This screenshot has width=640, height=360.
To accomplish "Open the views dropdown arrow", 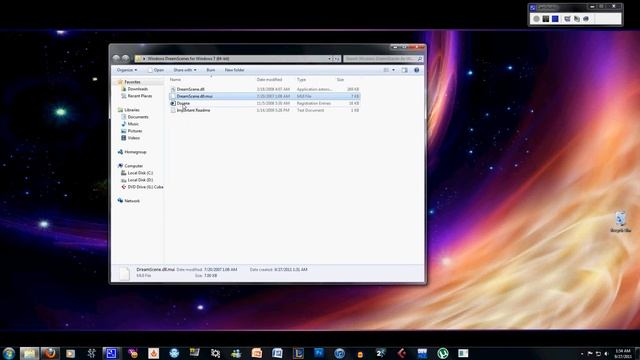I will point(393,70).
